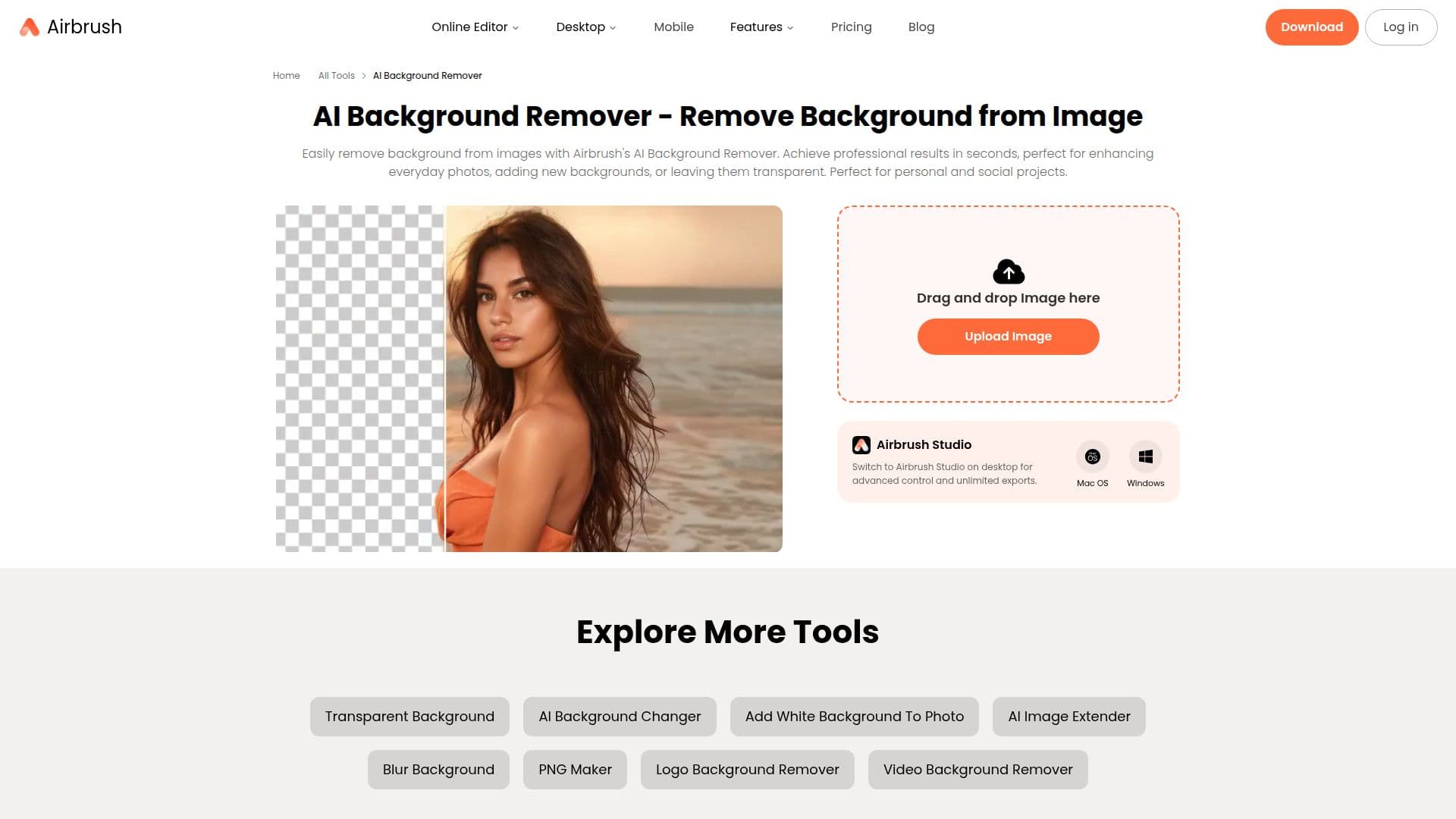Open the Logo Background Remover tool
Image resolution: width=1456 pixels, height=819 pixels.
[747, 770]
